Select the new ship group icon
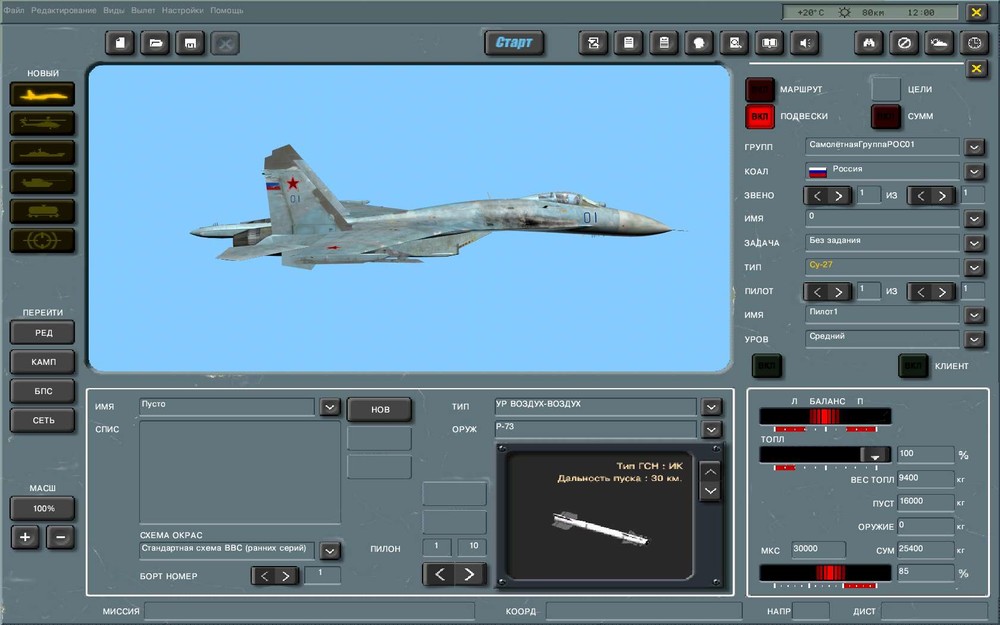This screenshot has width=1000, height=625. [x=43, y=152]
